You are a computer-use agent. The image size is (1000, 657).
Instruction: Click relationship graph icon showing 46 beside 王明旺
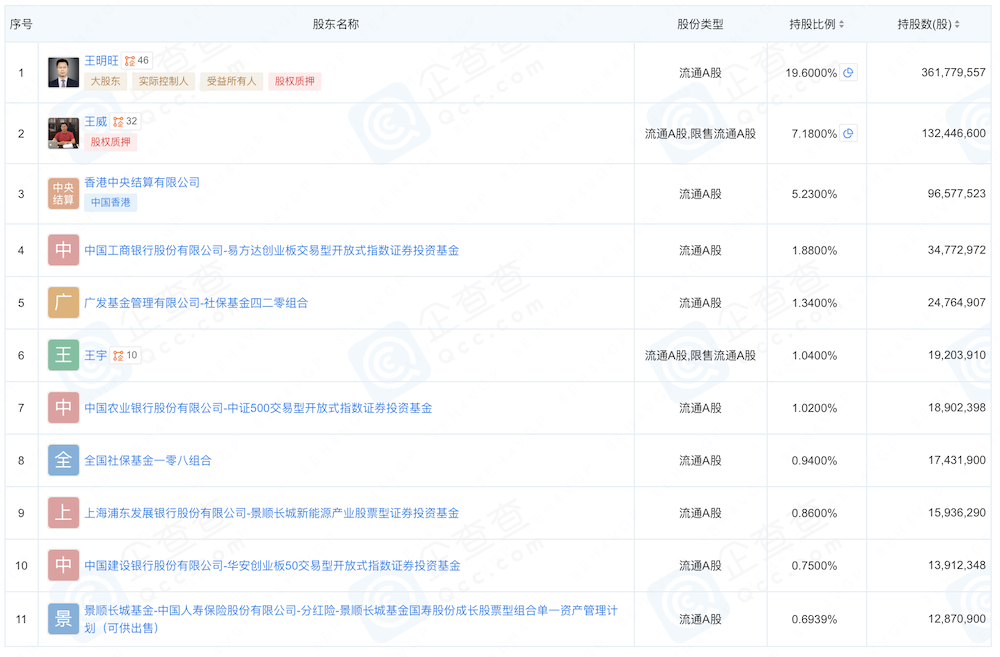pyautogui.click(x=131, y=60)
